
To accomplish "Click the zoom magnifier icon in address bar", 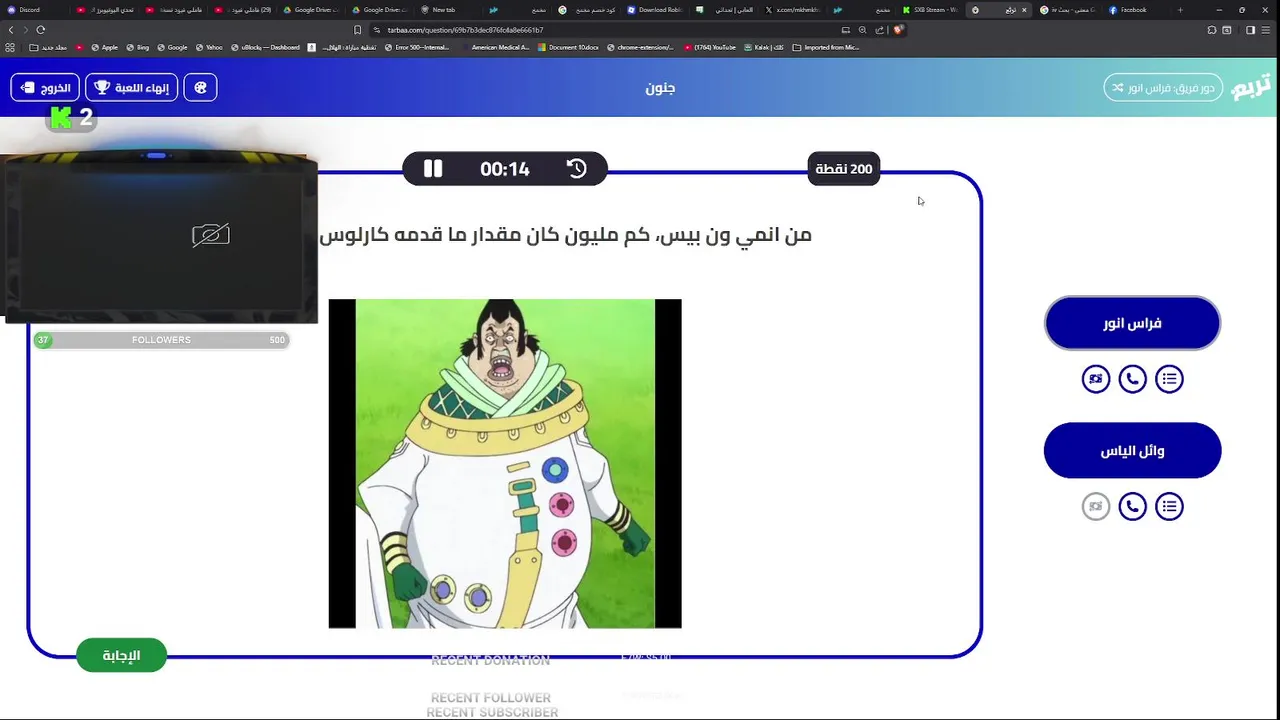I will [862, 30].
